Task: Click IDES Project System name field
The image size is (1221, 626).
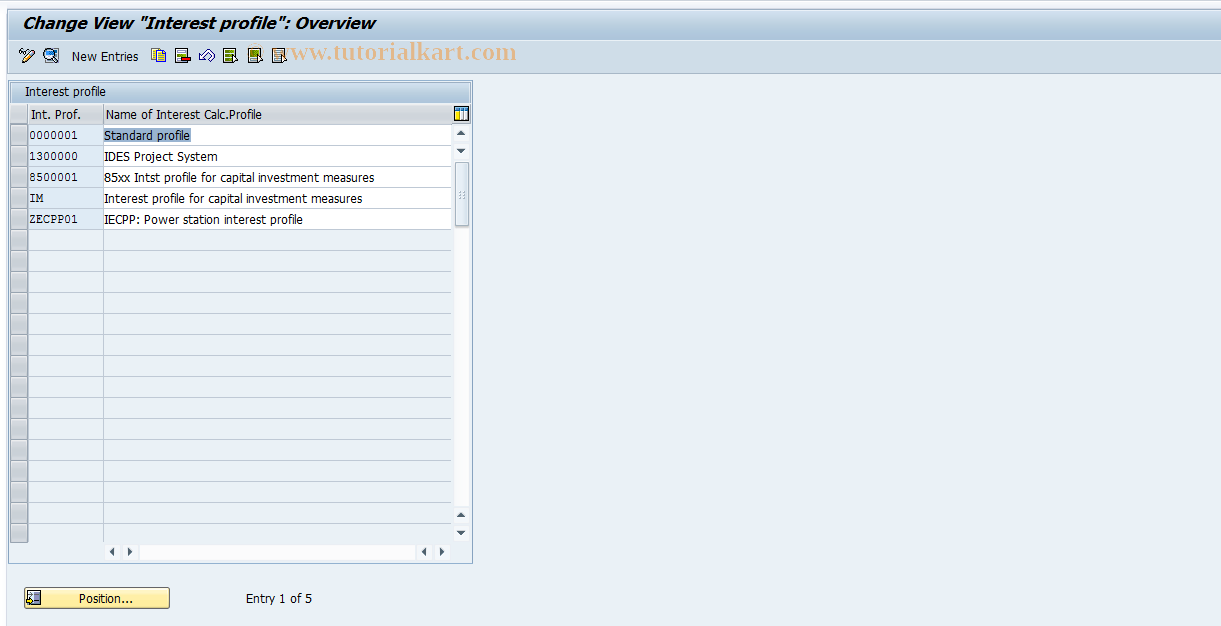Action: click(x=278, y=156)
